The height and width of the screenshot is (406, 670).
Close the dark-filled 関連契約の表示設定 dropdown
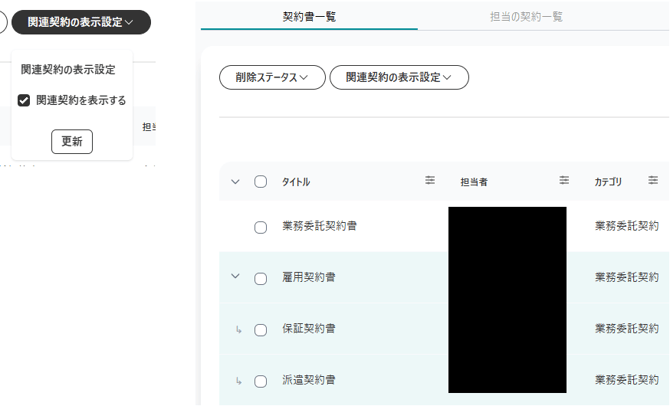(81, 21)
